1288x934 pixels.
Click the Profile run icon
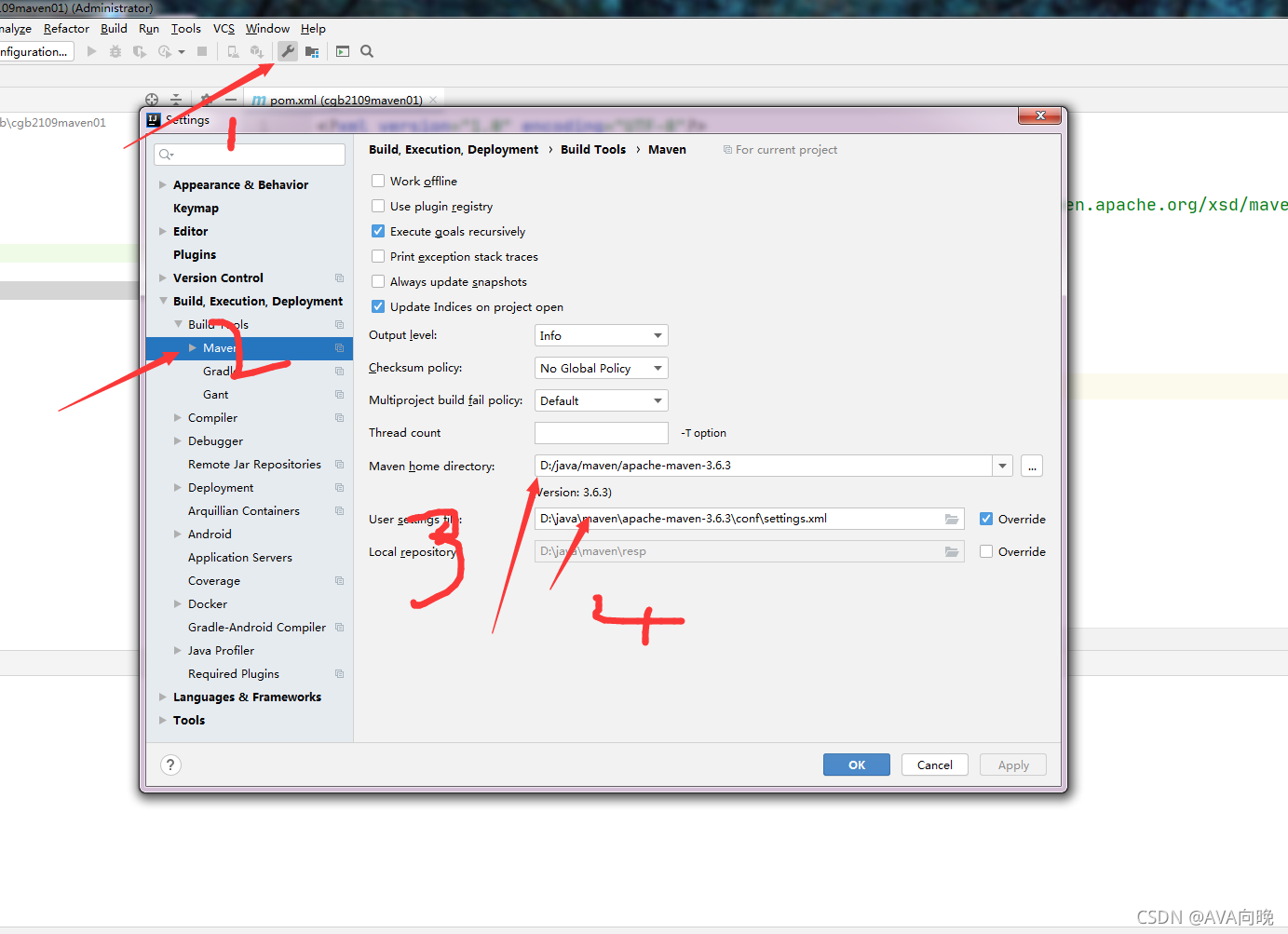(166, 51)
